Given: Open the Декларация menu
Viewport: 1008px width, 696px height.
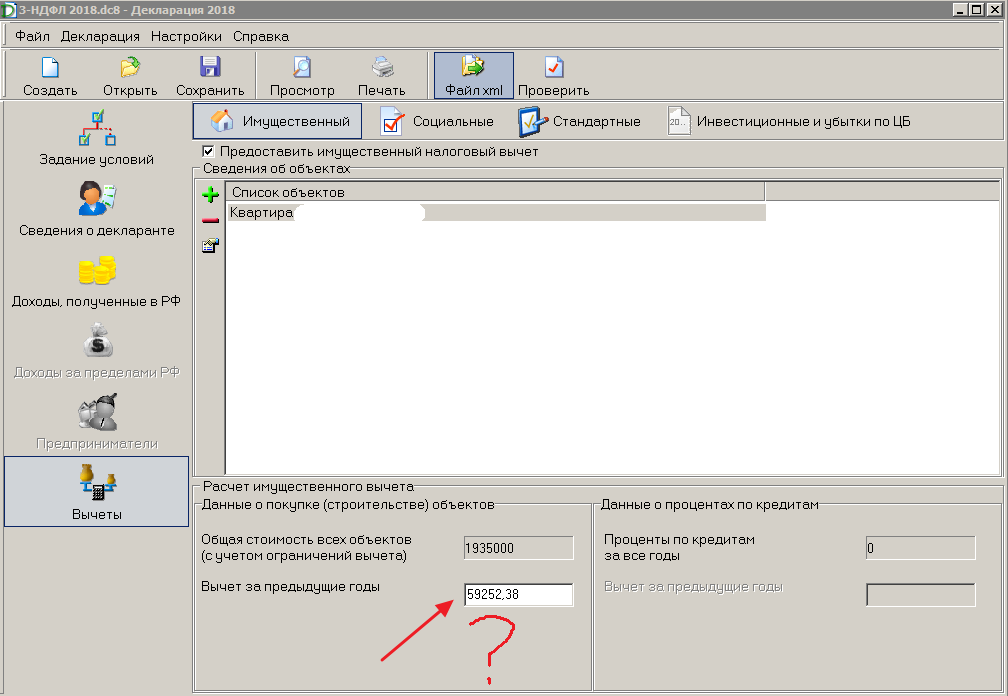Looking at the screenshot, I should [x=100, y=36].
